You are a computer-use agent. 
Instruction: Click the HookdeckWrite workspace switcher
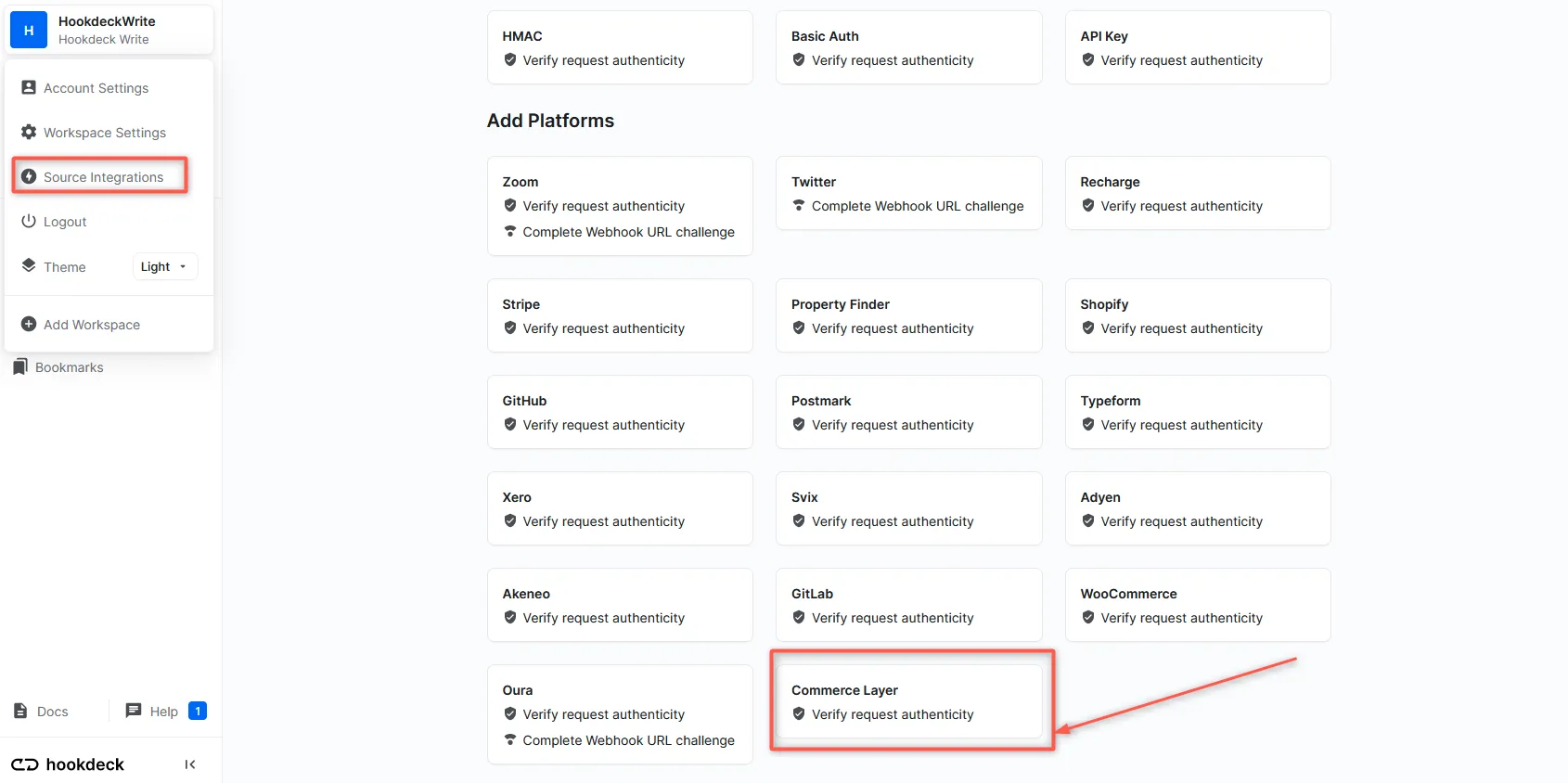point(109,30)
